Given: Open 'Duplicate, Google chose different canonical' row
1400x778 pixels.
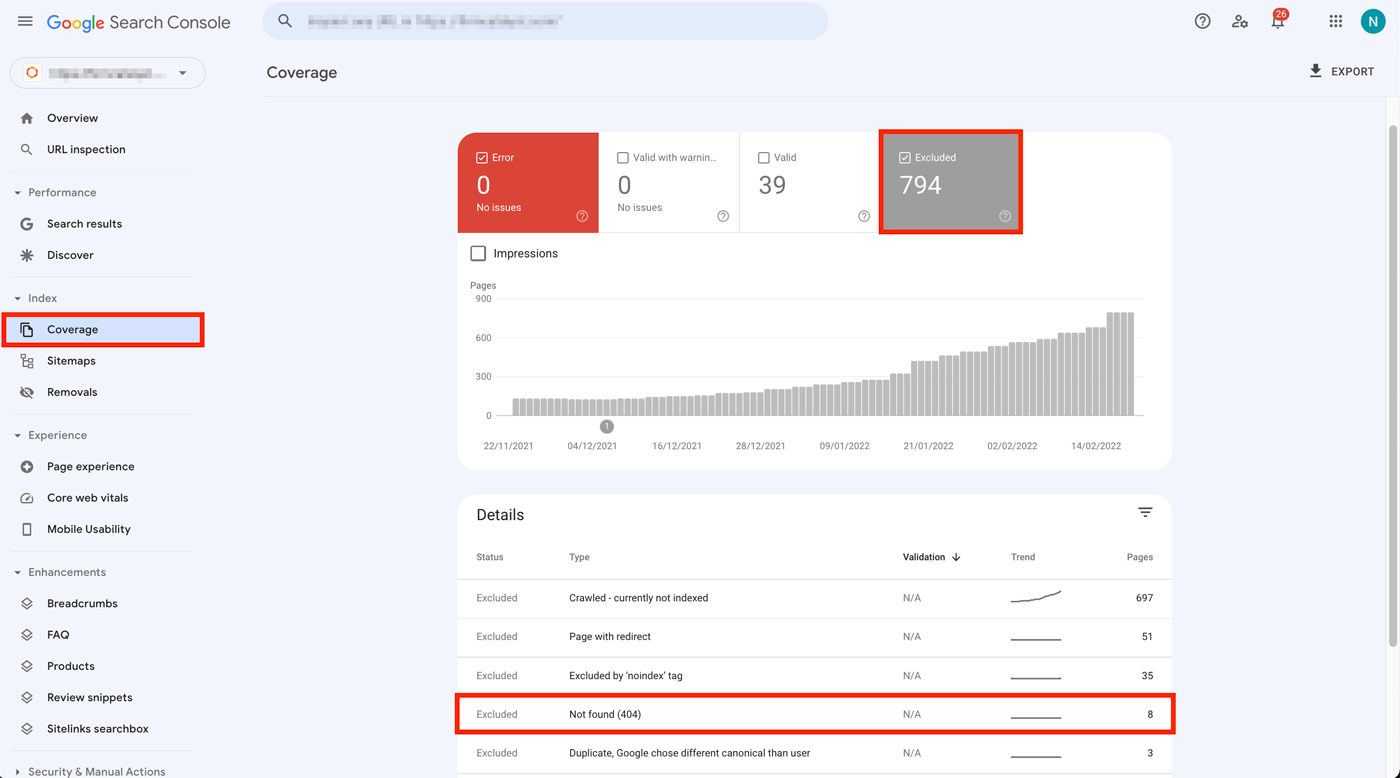Looking at the screenshot, I should pyautogui.click(x=814, y=754).
